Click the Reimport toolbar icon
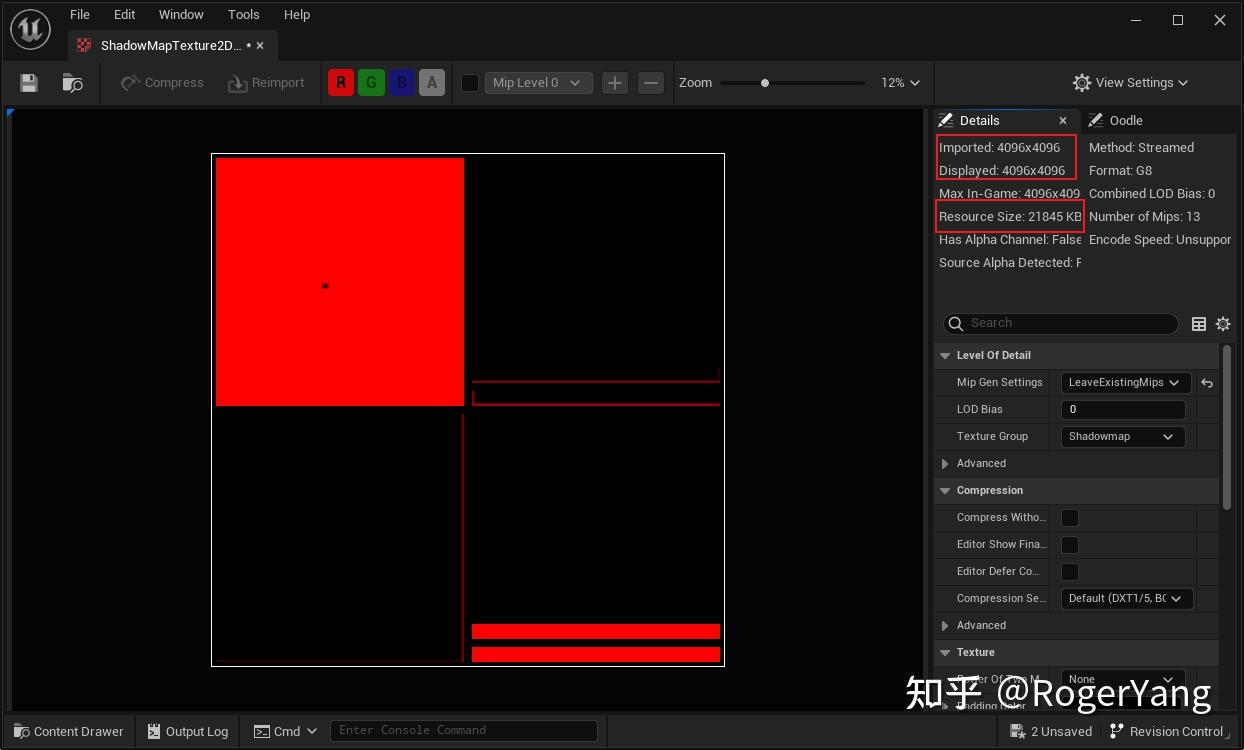The image size is (1244, 750). point(265,82)
